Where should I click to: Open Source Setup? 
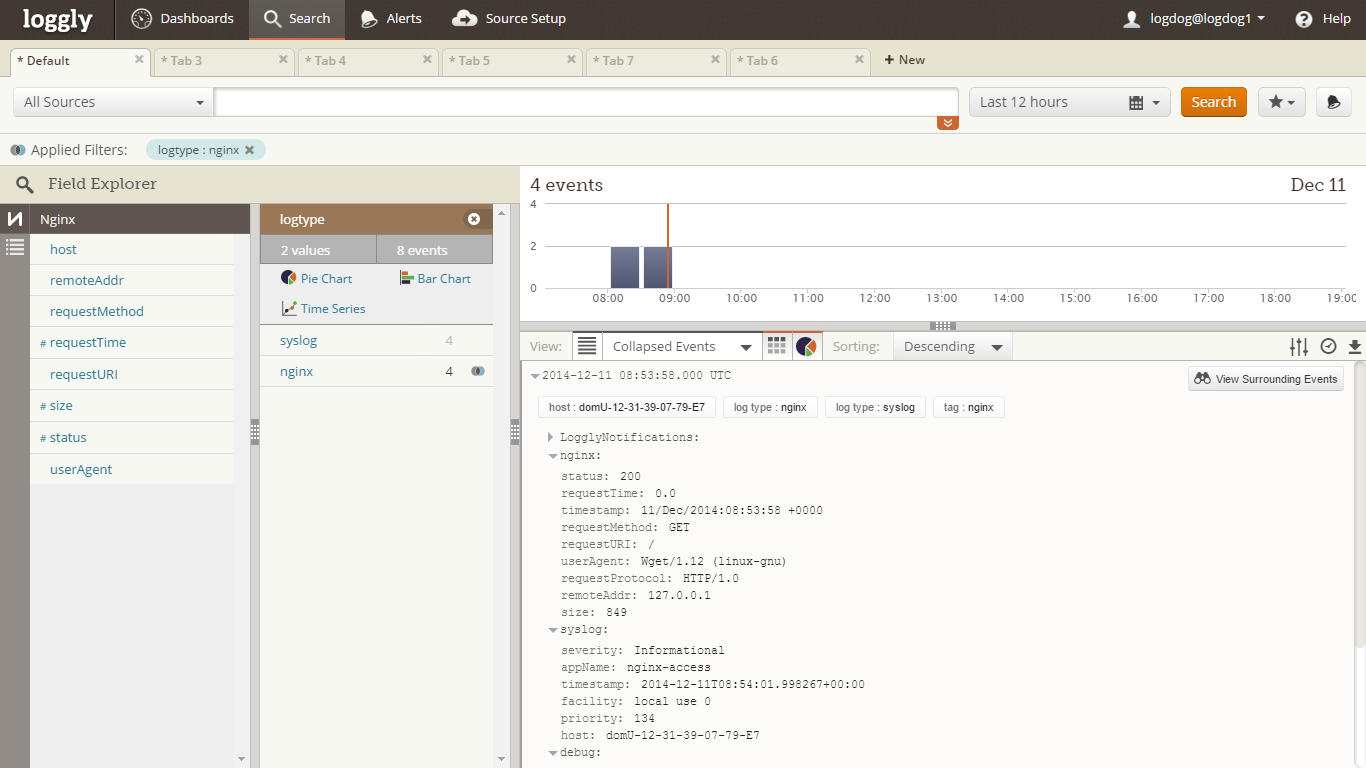click(x=509, y=19)
